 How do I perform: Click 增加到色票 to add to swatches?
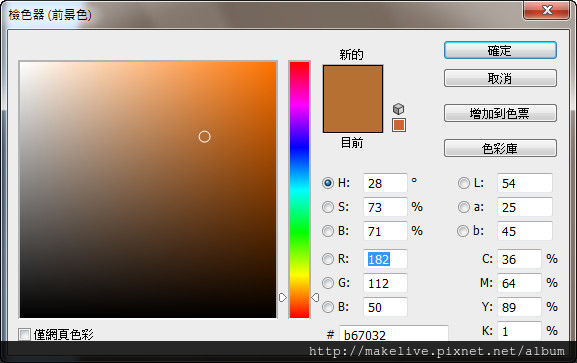(x=500, y=113)
